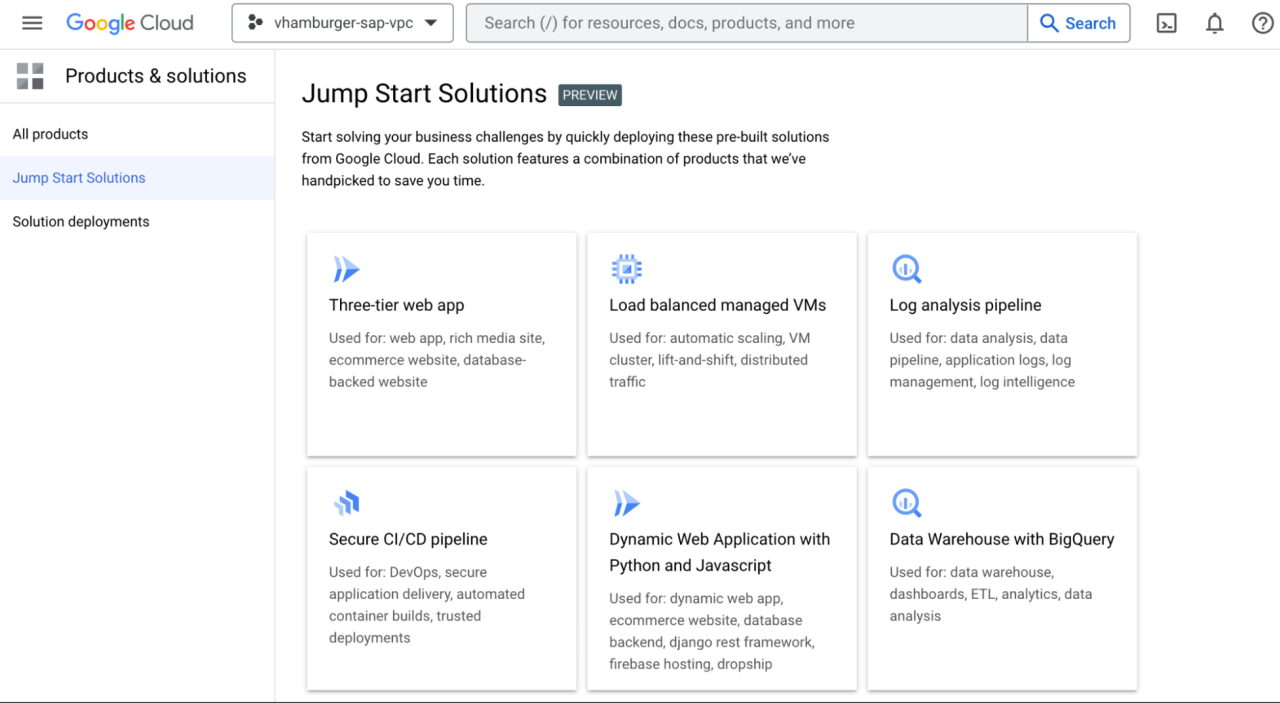Image resolution: width=1280 pixels, height=703 pixels.
Task: Open the help and support icon
Action: 1262,22
